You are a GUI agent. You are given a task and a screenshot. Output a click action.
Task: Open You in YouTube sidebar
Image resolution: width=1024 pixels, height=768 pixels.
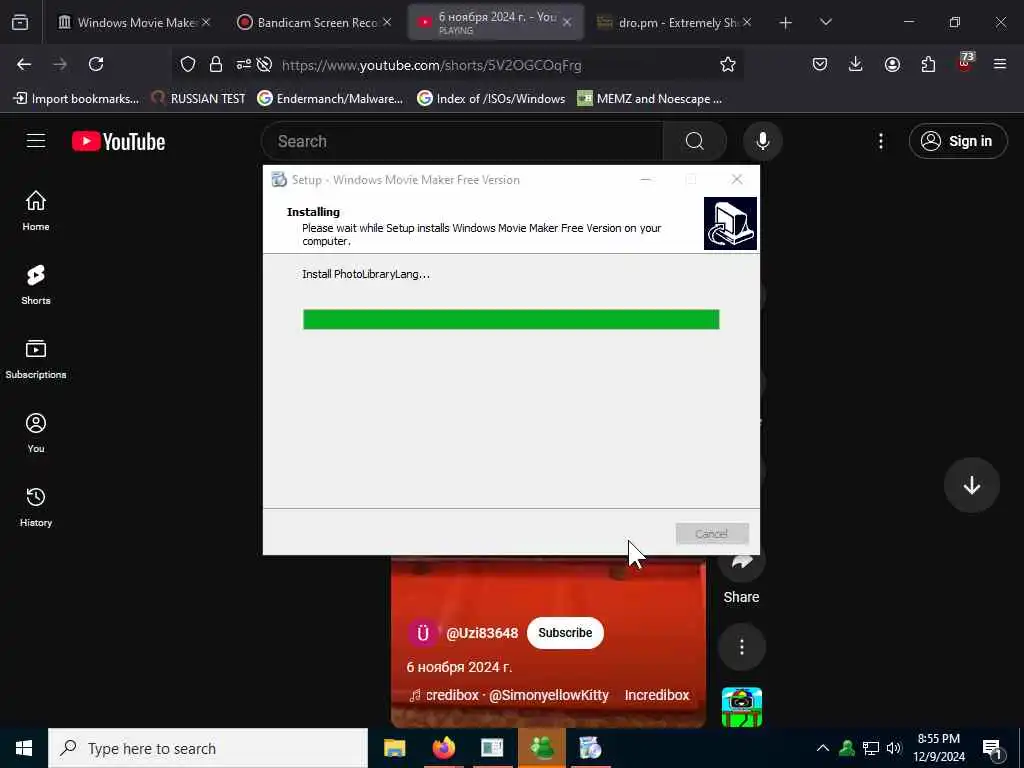coord(36,432)
